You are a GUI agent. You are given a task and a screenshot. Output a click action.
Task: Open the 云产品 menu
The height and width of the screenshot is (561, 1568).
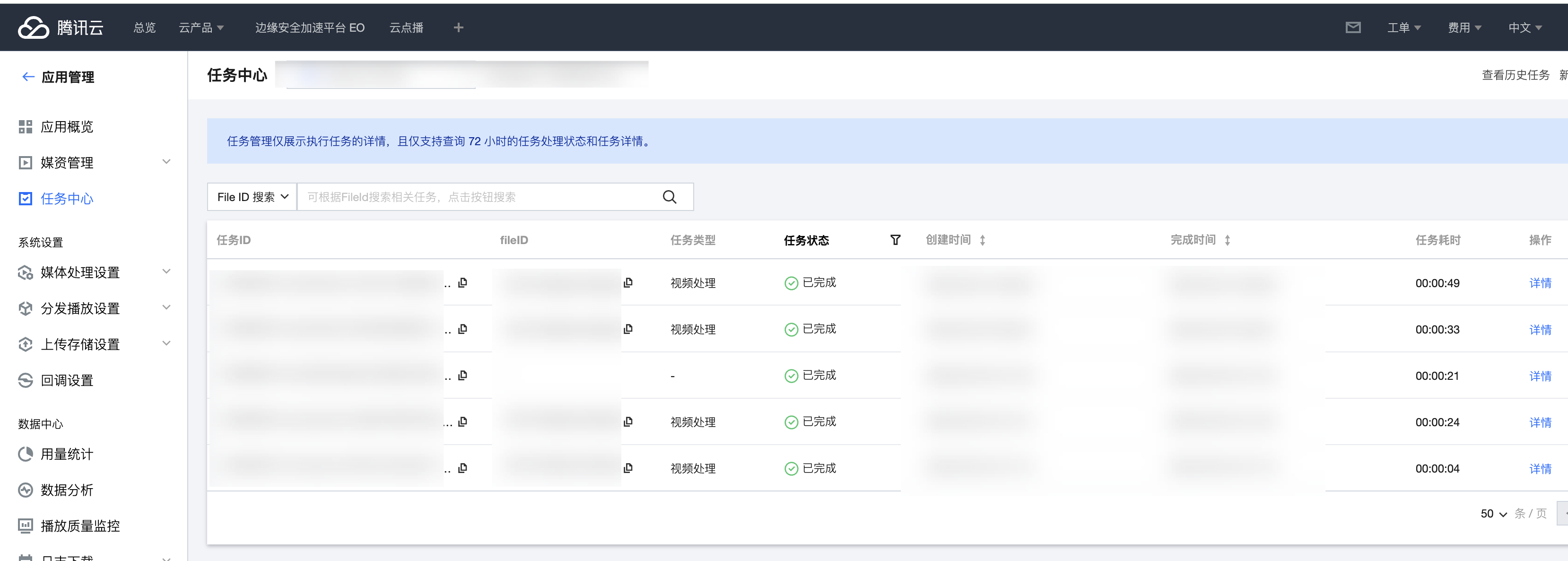point(201,27)
